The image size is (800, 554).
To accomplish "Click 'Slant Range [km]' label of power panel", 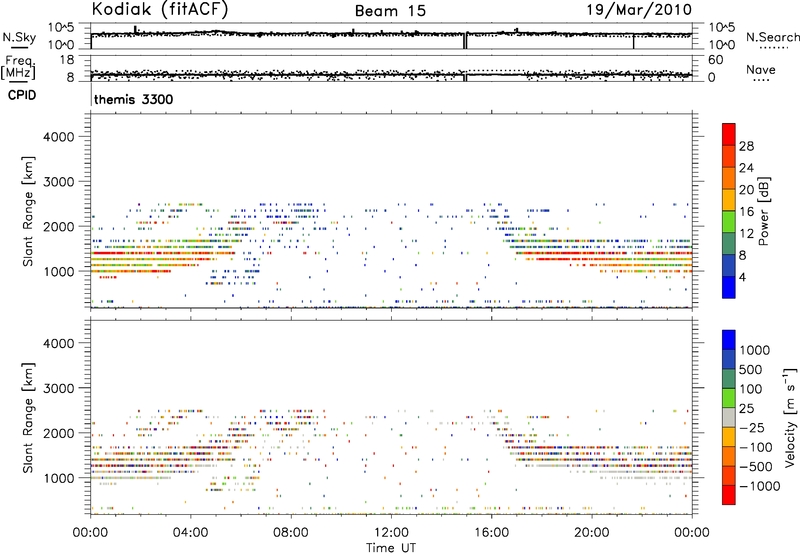I will point(28,211).
